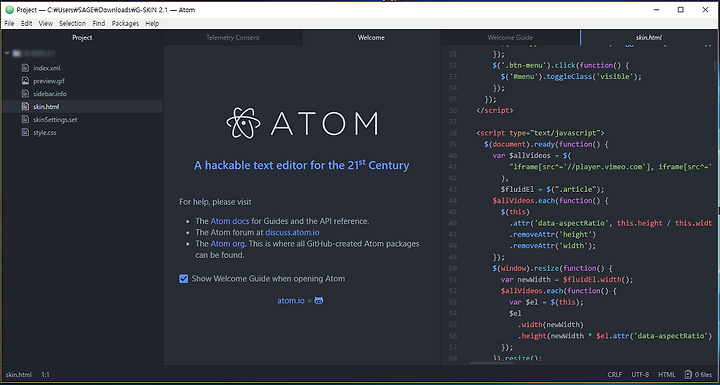Screen dimensions: 720x385
Task: Open the Find menu
Action: tap(98, 23)
